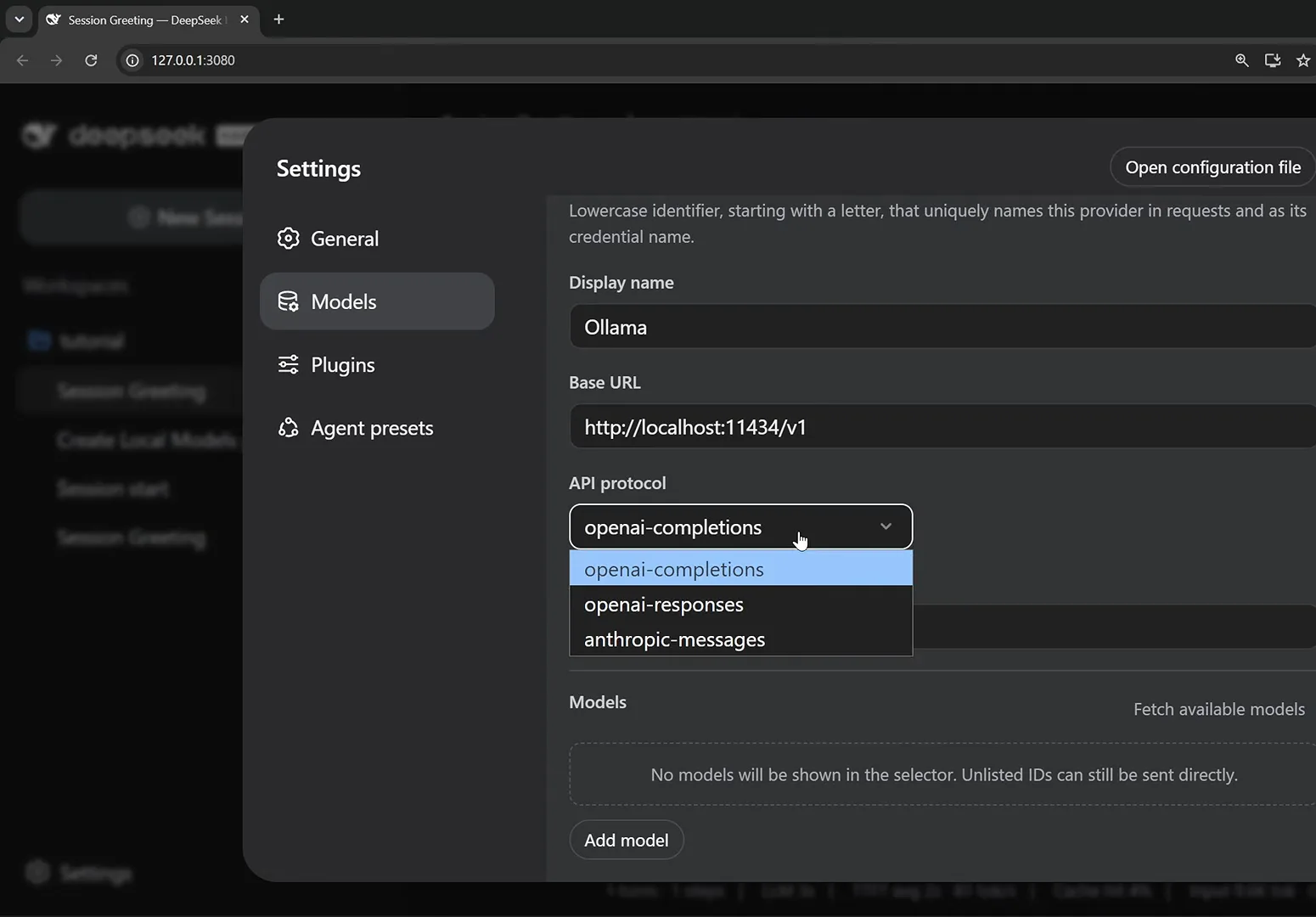
Task: View site information icon in address bar
Action: [x=132, y=60]
